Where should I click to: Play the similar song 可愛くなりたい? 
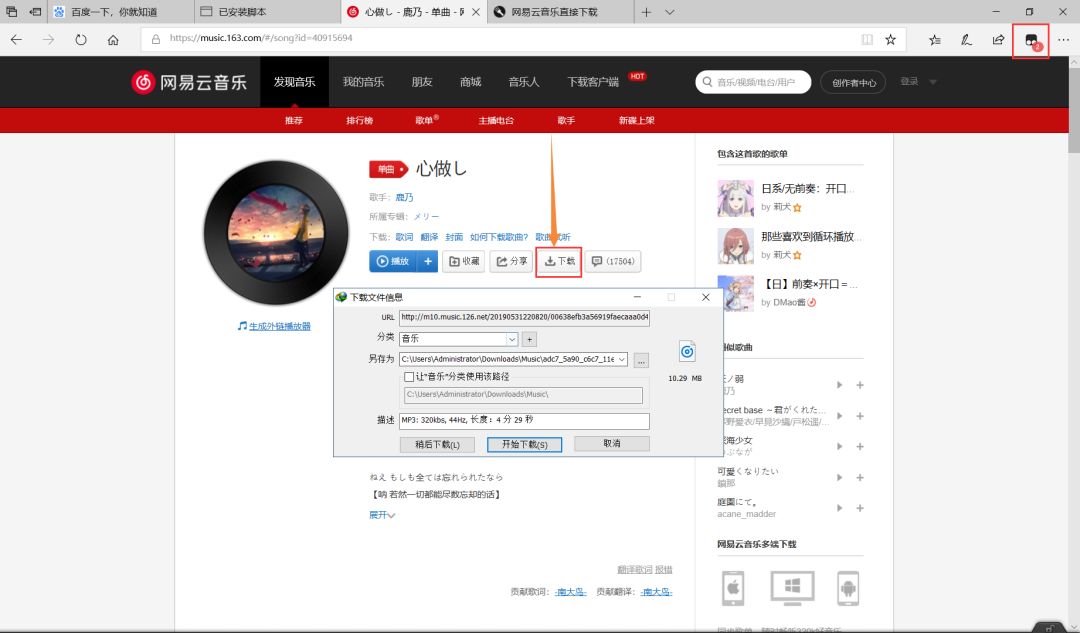point(839,477)
